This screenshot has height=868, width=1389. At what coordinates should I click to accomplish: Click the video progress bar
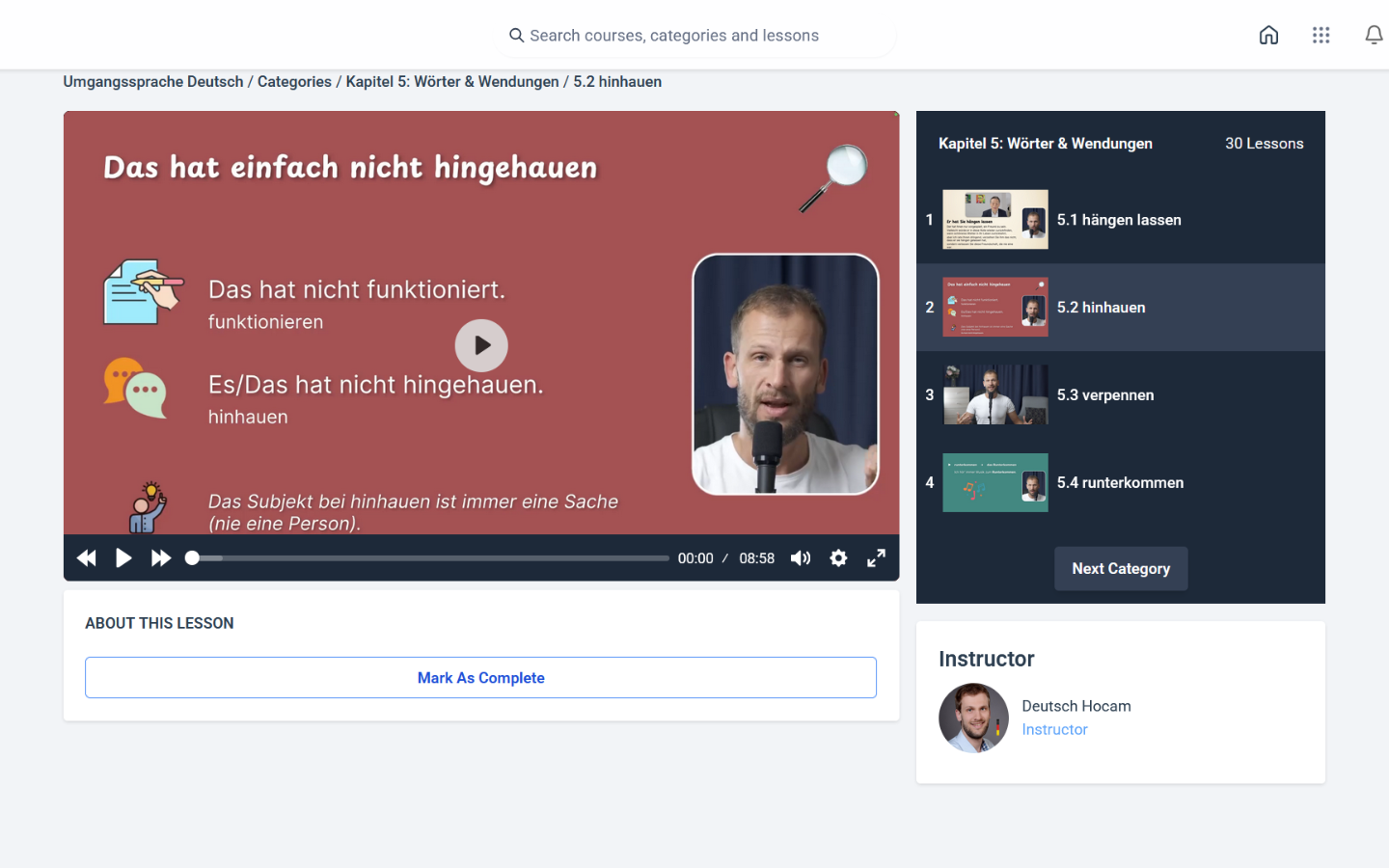(429, 558)
